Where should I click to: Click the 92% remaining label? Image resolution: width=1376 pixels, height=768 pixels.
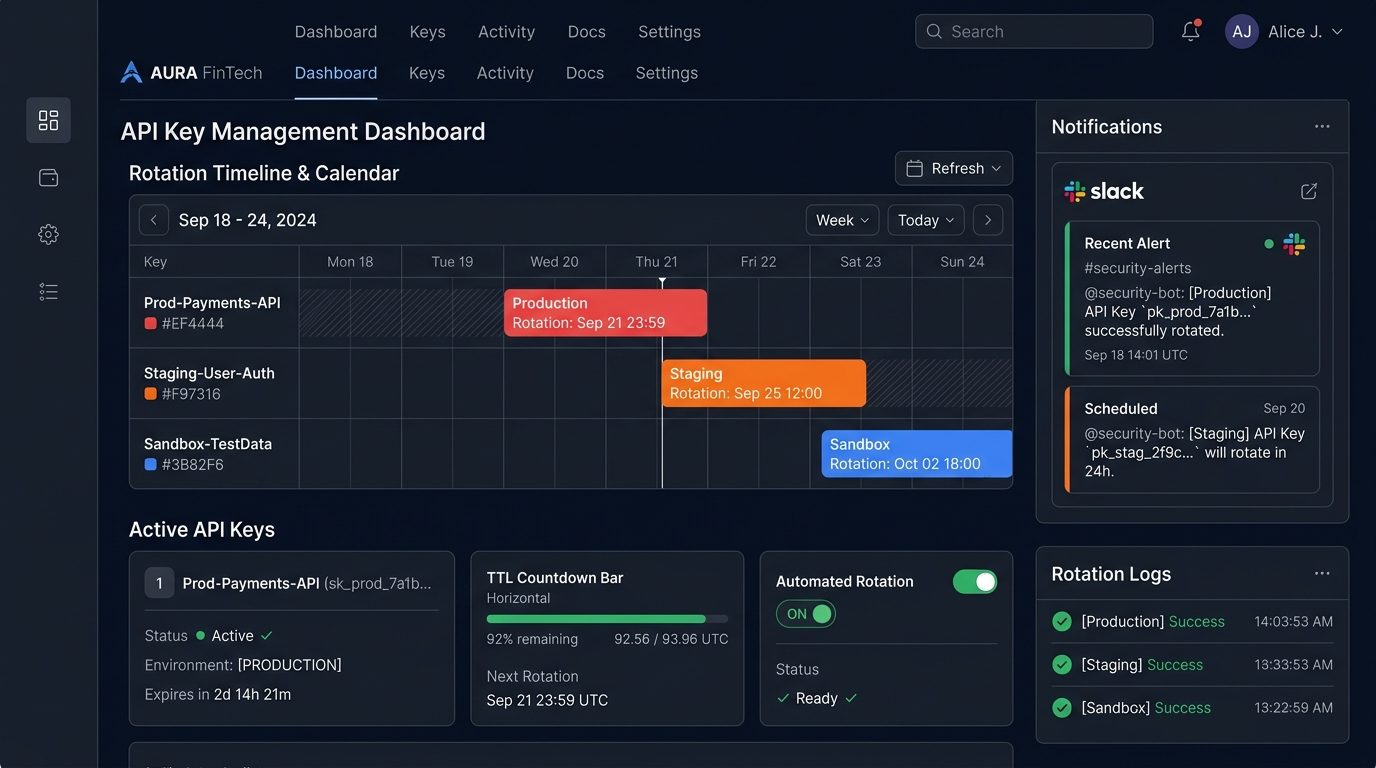[x=532, y=639]
